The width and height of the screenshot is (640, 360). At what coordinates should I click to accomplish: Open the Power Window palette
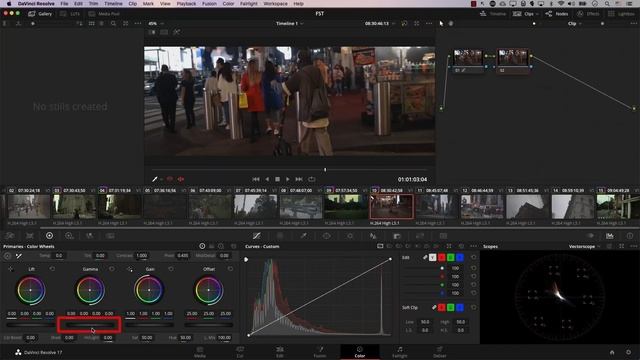point(327,236)
